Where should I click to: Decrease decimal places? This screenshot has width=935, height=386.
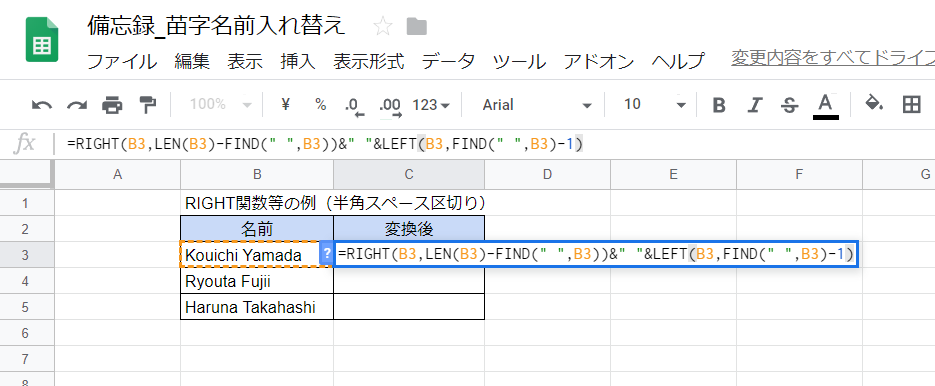pos(354,106)
